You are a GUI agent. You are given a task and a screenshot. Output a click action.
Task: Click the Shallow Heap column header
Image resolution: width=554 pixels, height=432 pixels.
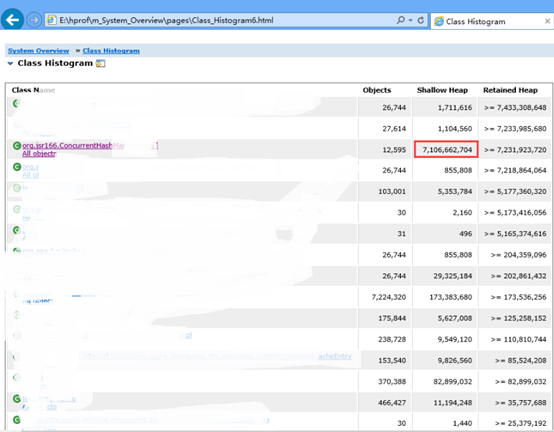[442, 90]
